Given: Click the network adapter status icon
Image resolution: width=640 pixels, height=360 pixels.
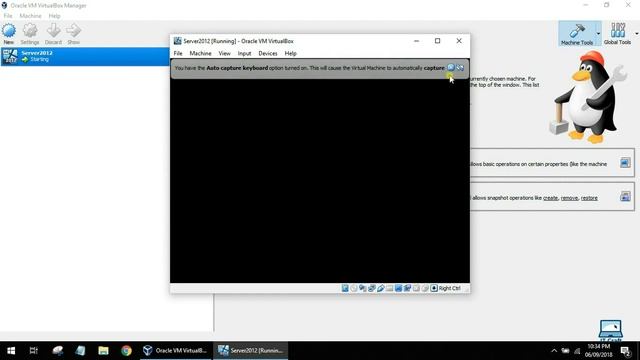Looking at the screenshot, I should point(371,288).
